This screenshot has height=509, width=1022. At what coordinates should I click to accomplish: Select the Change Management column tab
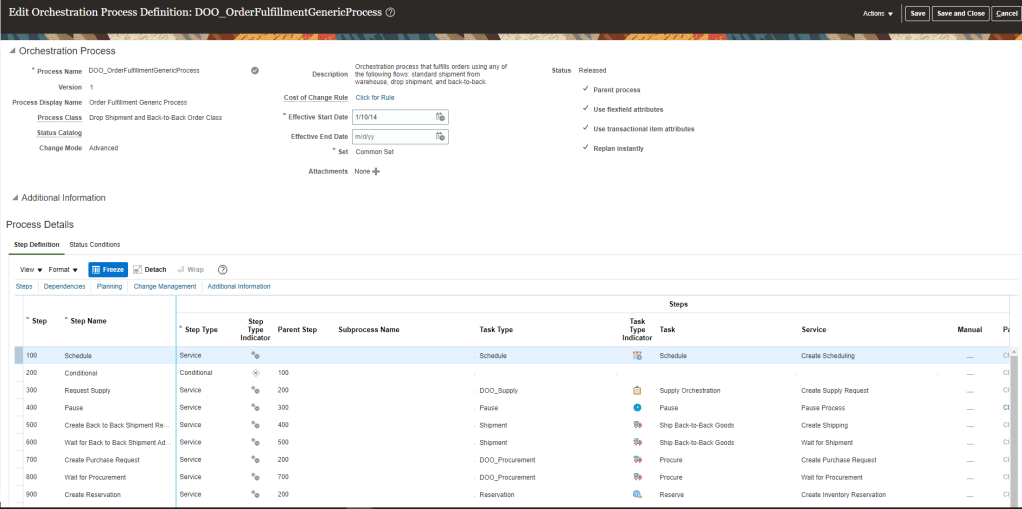coord(164,287)
